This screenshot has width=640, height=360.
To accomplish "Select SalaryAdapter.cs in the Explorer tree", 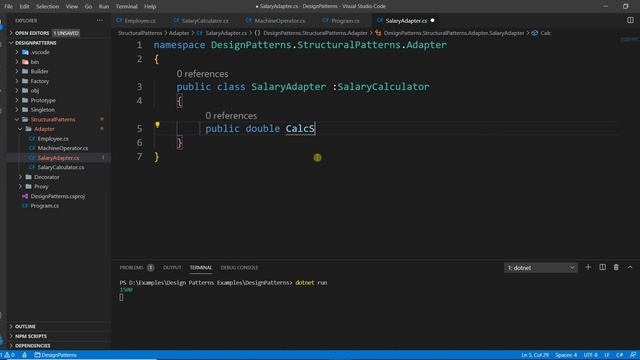I will point(58,158).
